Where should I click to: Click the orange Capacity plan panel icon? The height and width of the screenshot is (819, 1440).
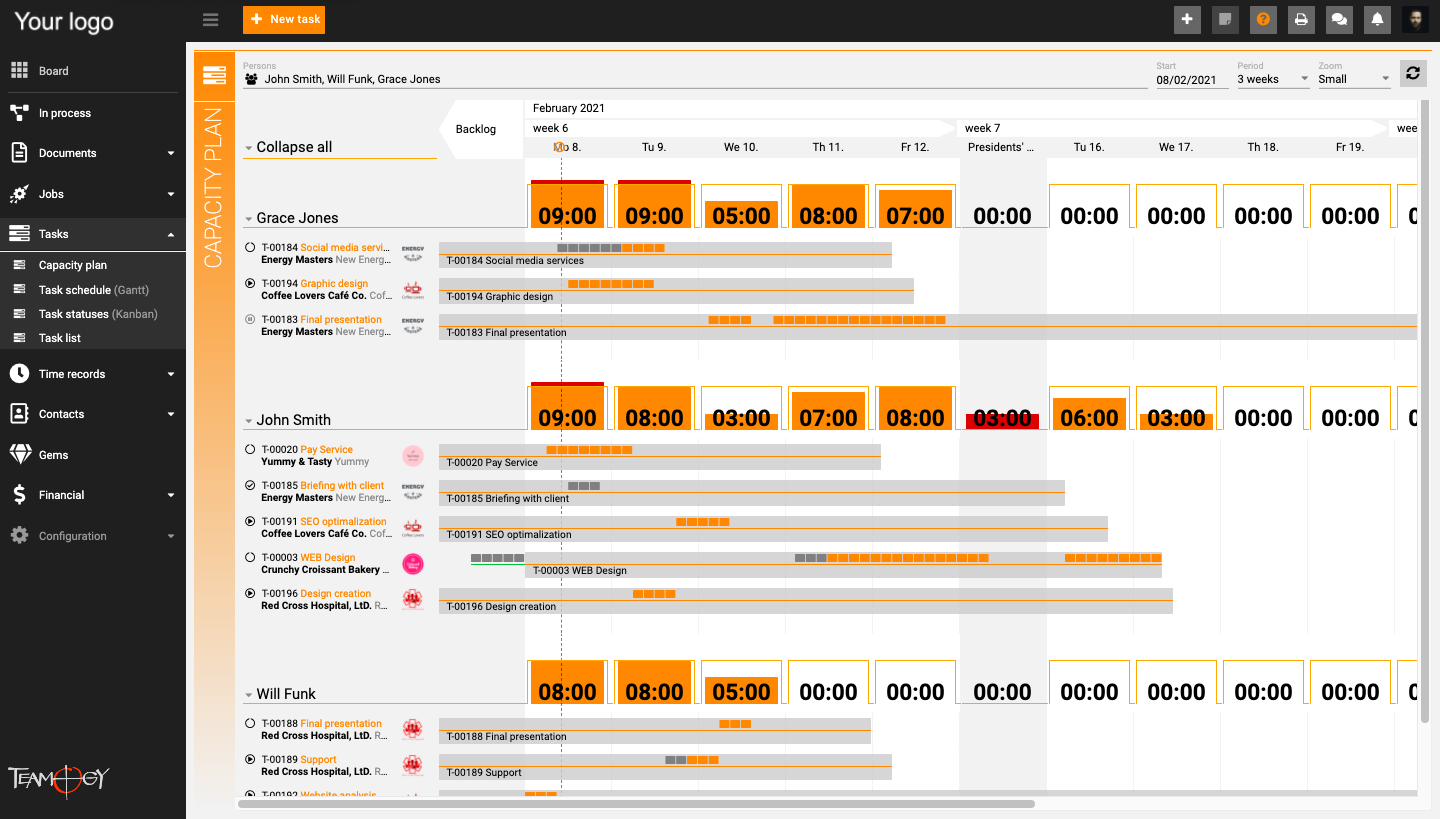pyautogui.click(x=214, y=76)
